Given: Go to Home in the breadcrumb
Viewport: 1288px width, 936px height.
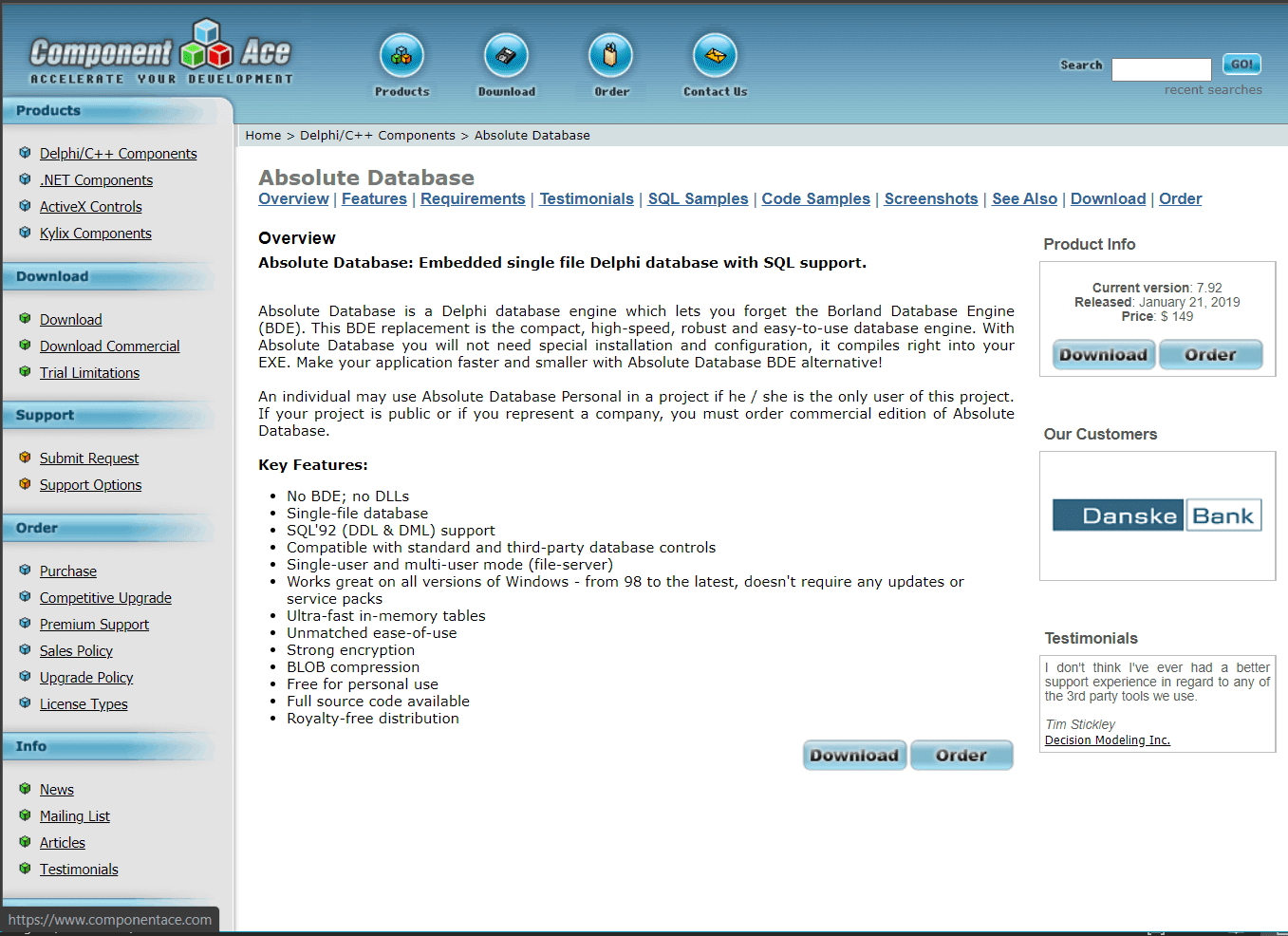Looking at the screenshot, I should point(263,135).
